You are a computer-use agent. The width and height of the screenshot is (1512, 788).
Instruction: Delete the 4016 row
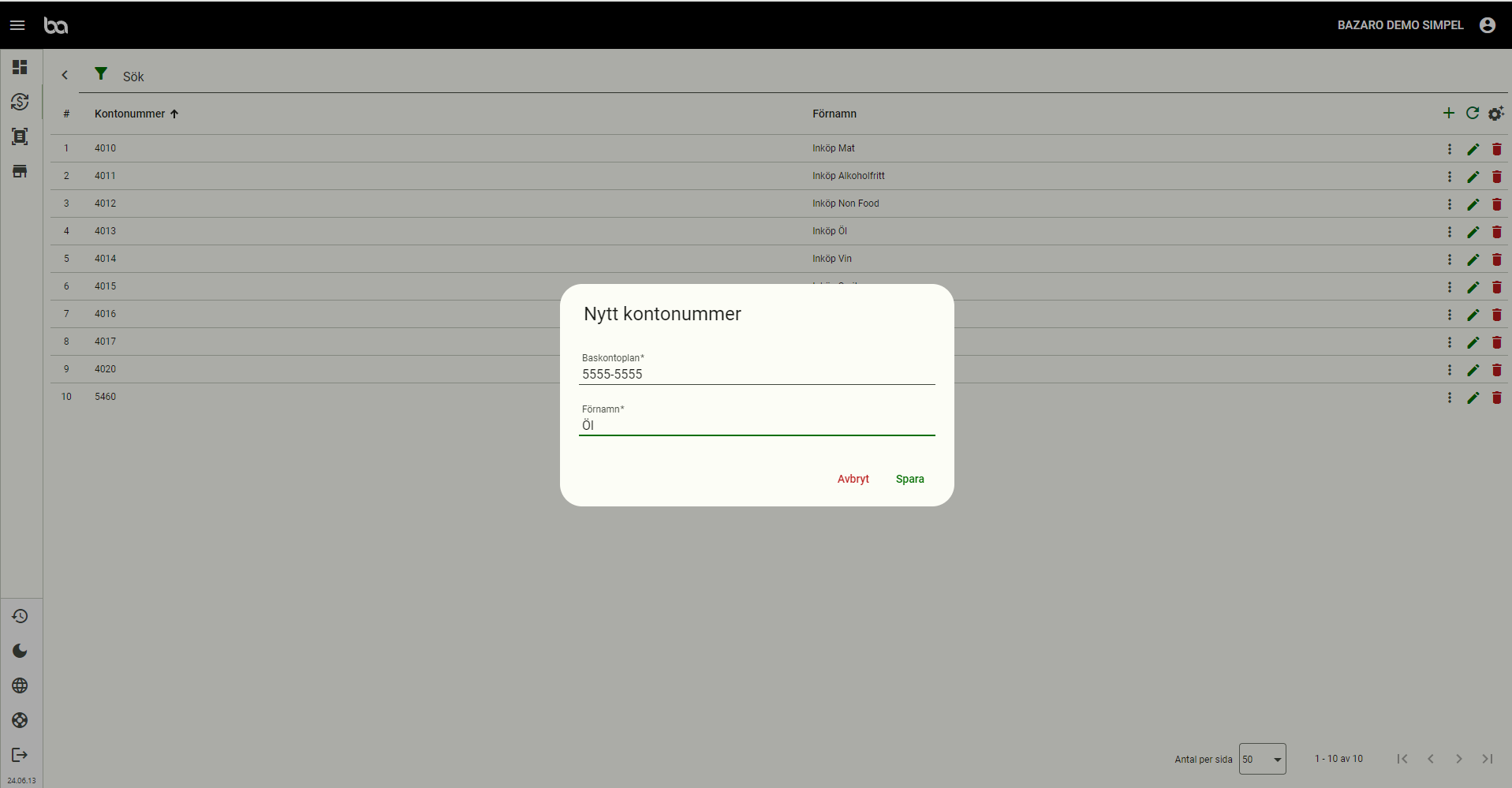[1497, 315]
